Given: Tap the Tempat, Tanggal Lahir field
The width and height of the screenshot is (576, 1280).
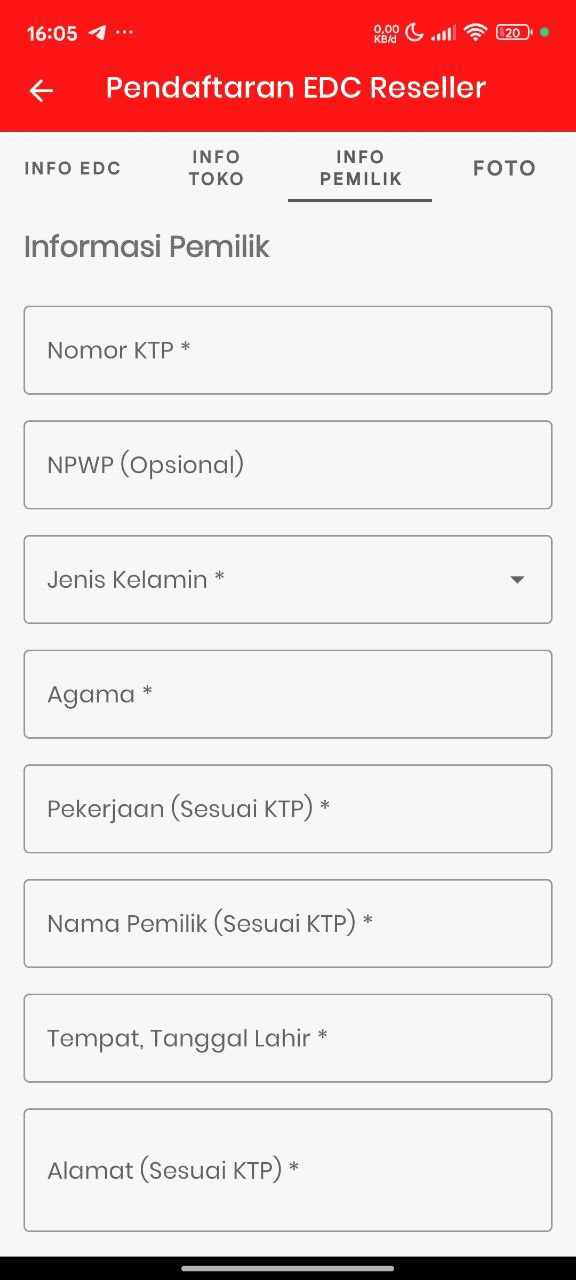Looking at the screenshot, I should [x=288, y=1038].
